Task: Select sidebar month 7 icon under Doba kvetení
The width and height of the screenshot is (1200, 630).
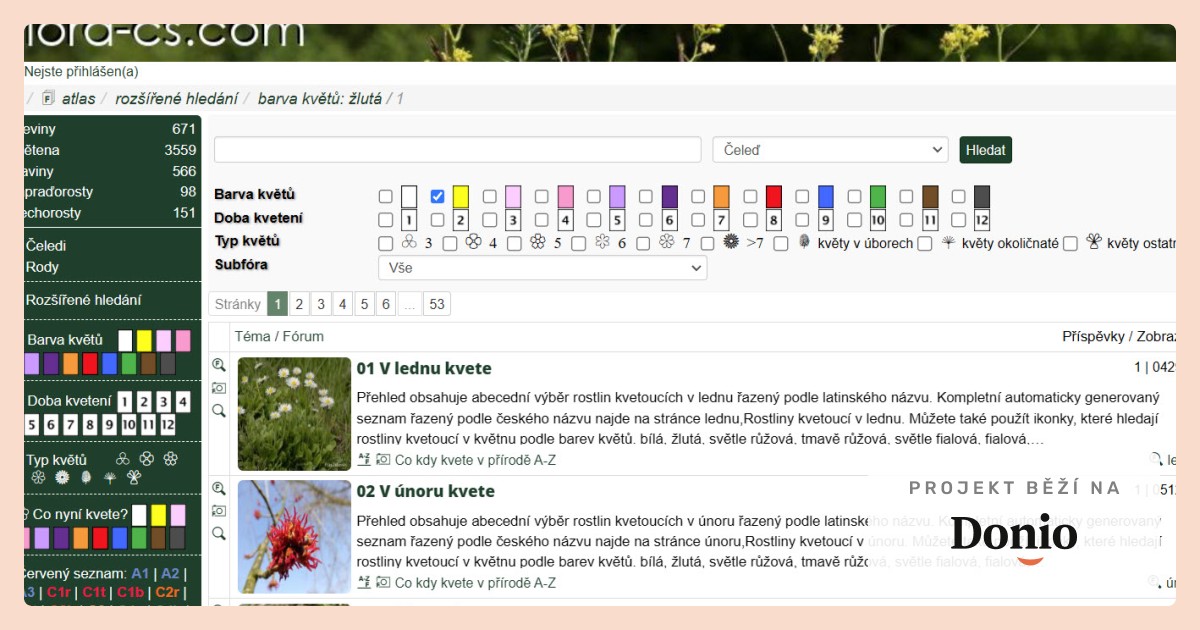Action: 71,425
